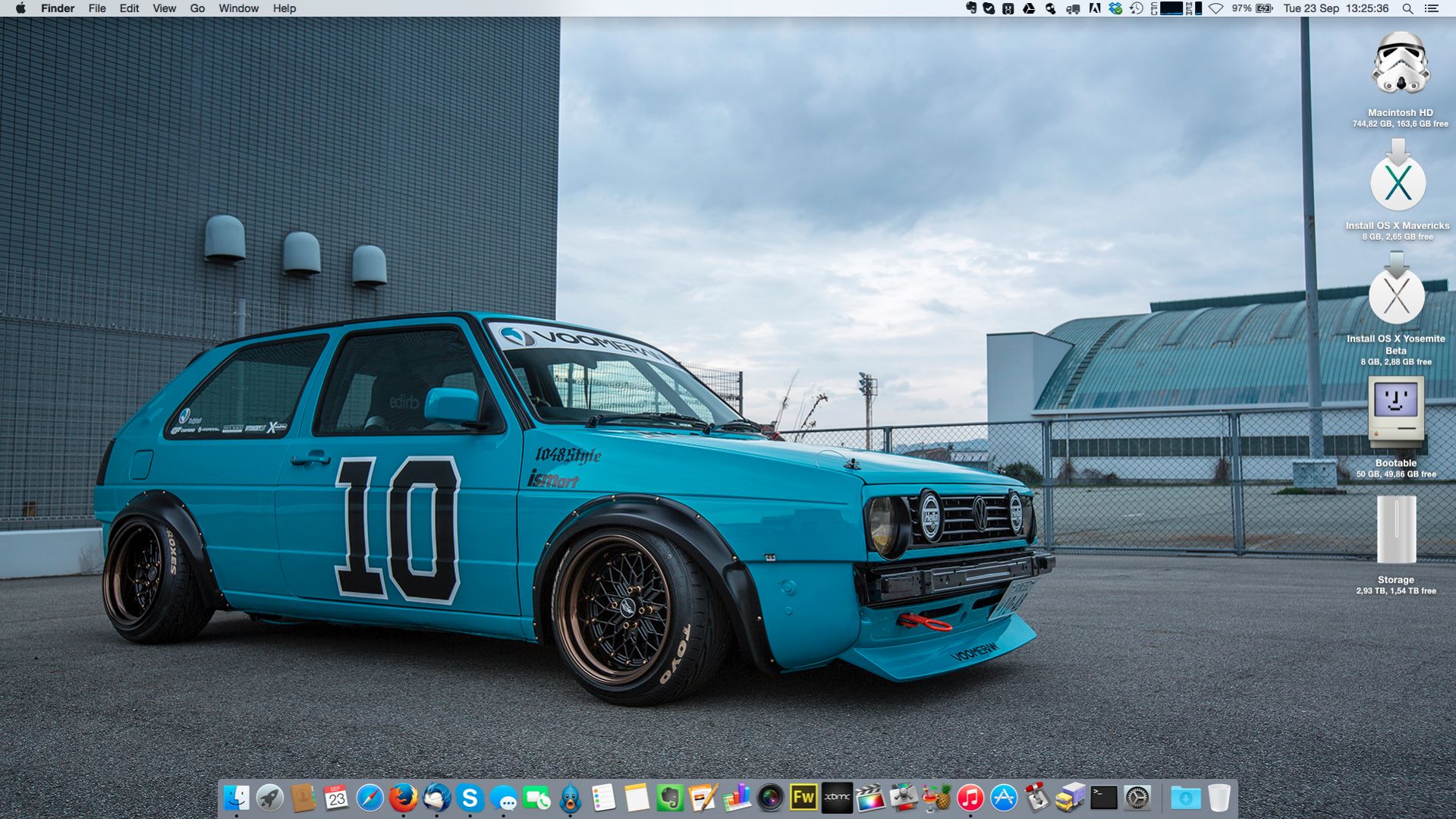Select Macintosh HD stormtrooper drive icon
The image size is (1456, 819).
tap(1401, 64)
